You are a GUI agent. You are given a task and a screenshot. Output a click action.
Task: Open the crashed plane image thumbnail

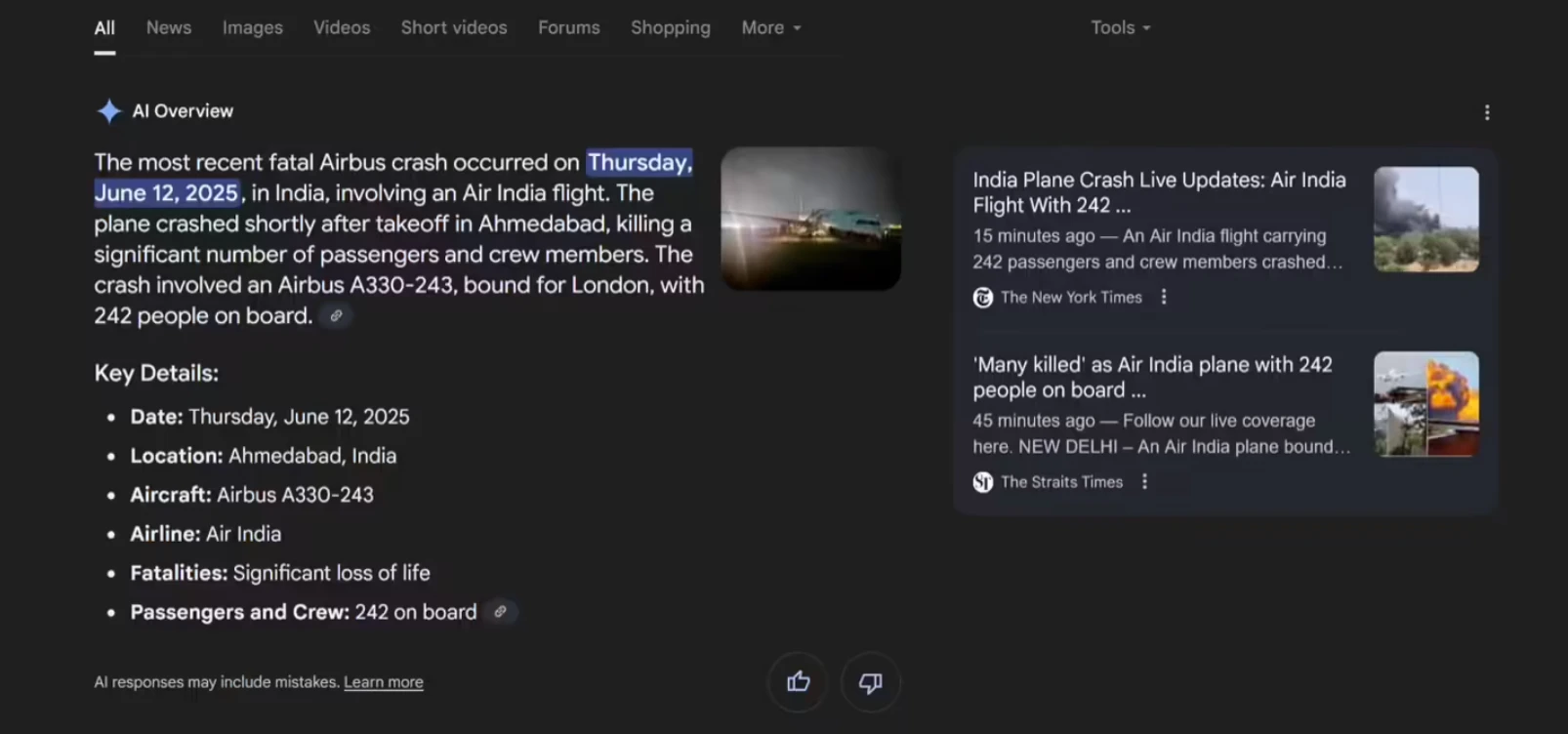pyautogui.click(x=810, y=219)
